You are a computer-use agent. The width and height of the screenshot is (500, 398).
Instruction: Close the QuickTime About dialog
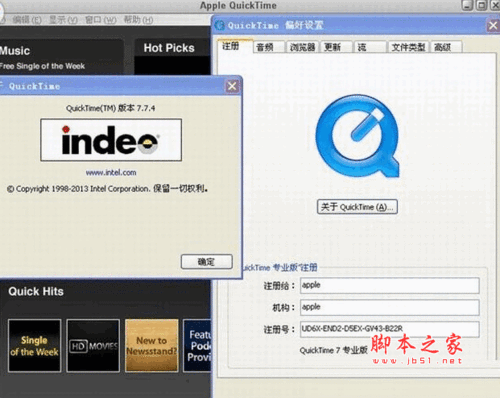click(232, 86)
